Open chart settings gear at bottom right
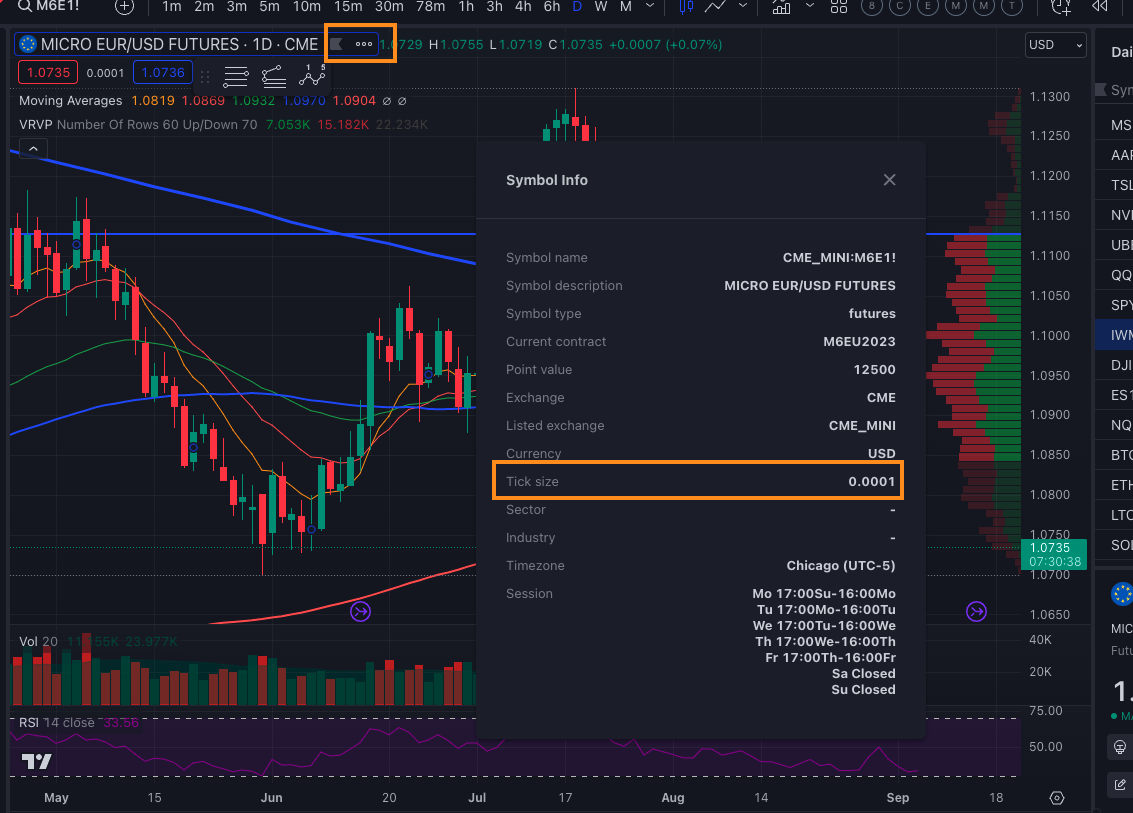Viewport: 1133px width, 813px height. click(1057, 798)
